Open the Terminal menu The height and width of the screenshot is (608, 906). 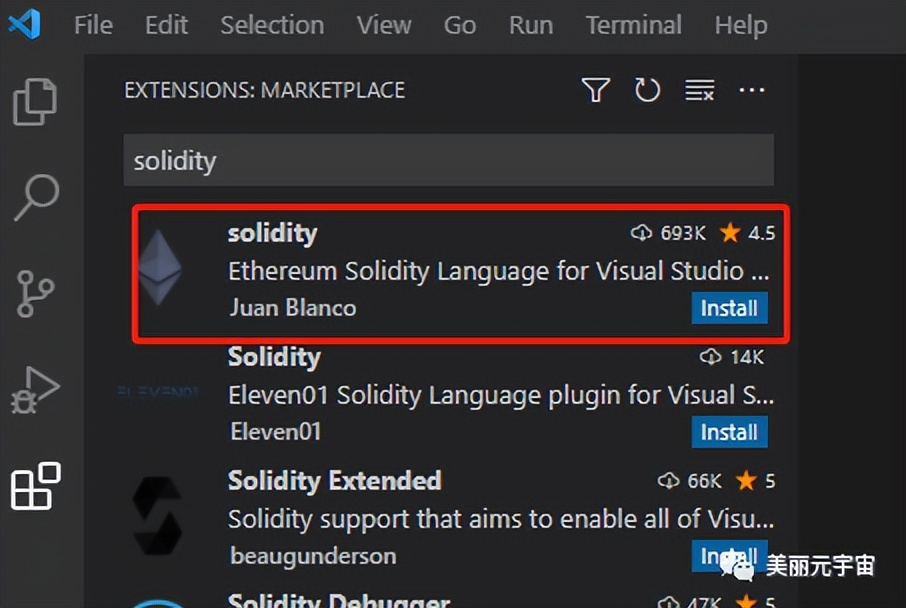633,25
